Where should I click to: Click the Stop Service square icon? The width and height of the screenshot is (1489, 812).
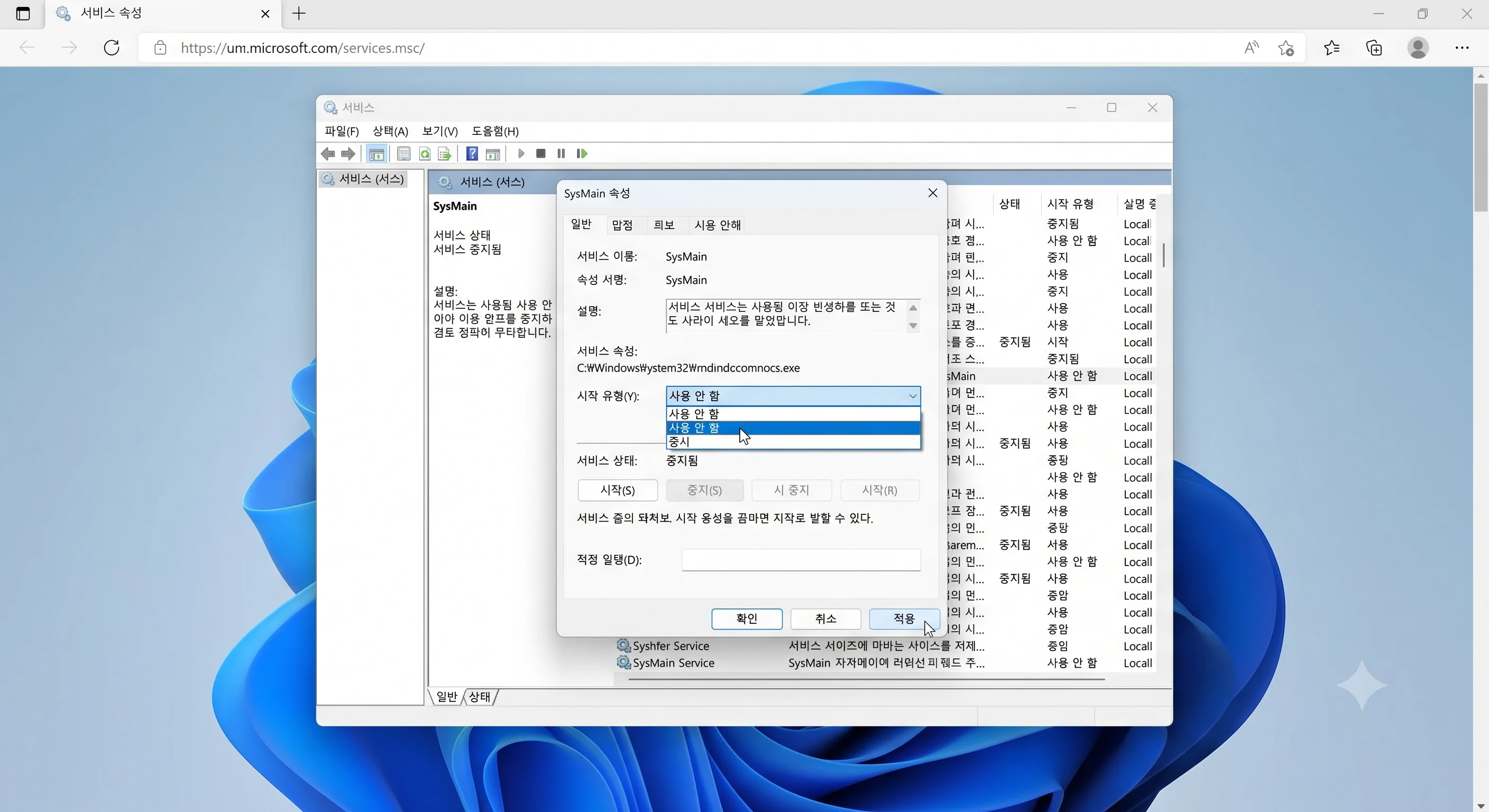(540, 154)
